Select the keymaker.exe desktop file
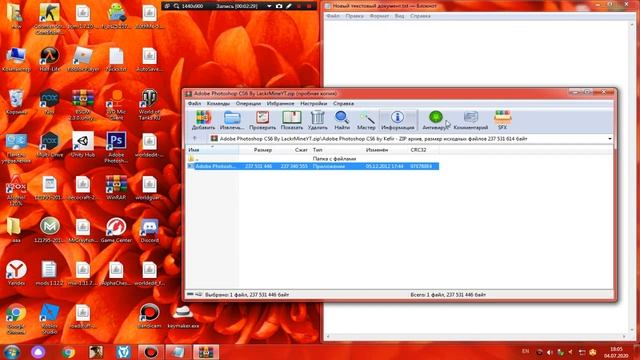Viewport: 640px width, 360px height. tap(183, 316)
